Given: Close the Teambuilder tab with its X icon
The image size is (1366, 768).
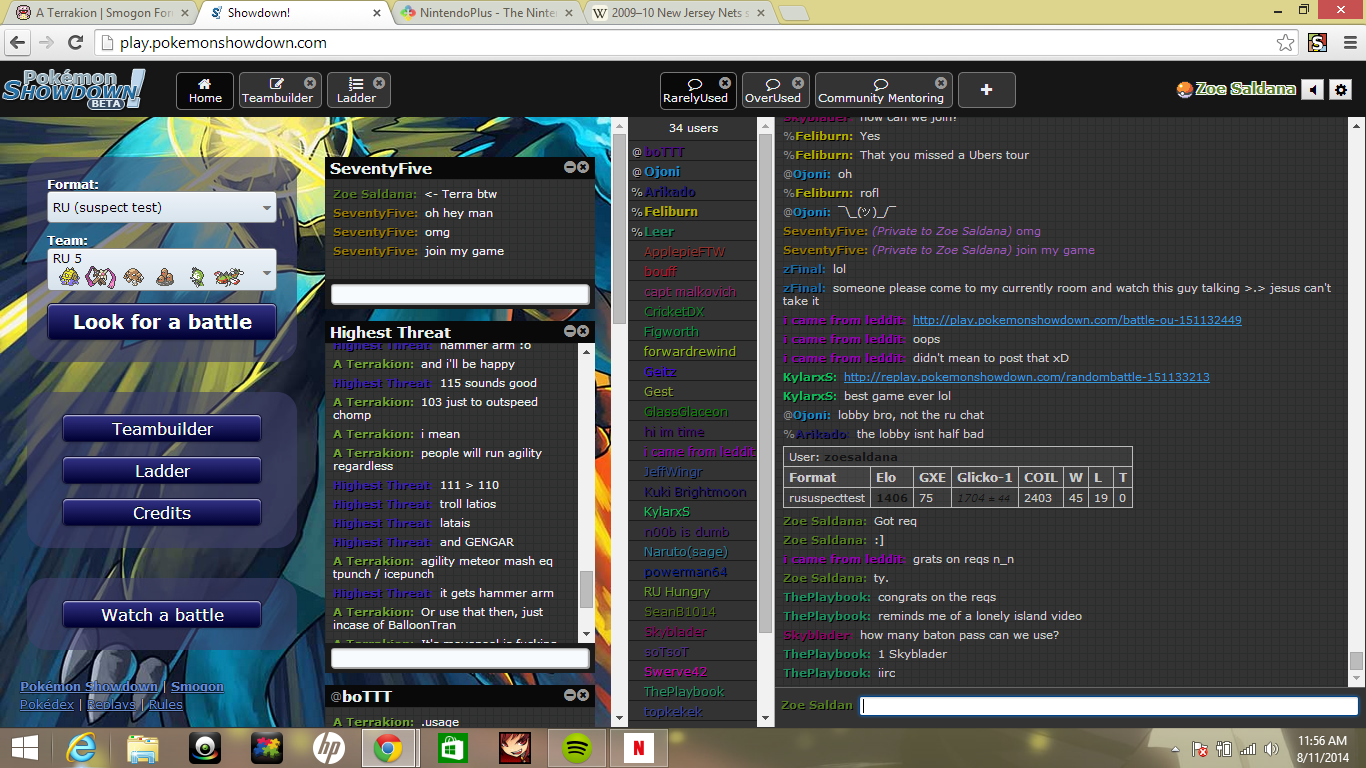Looking at the screenshot, I should tap(310, 83).
